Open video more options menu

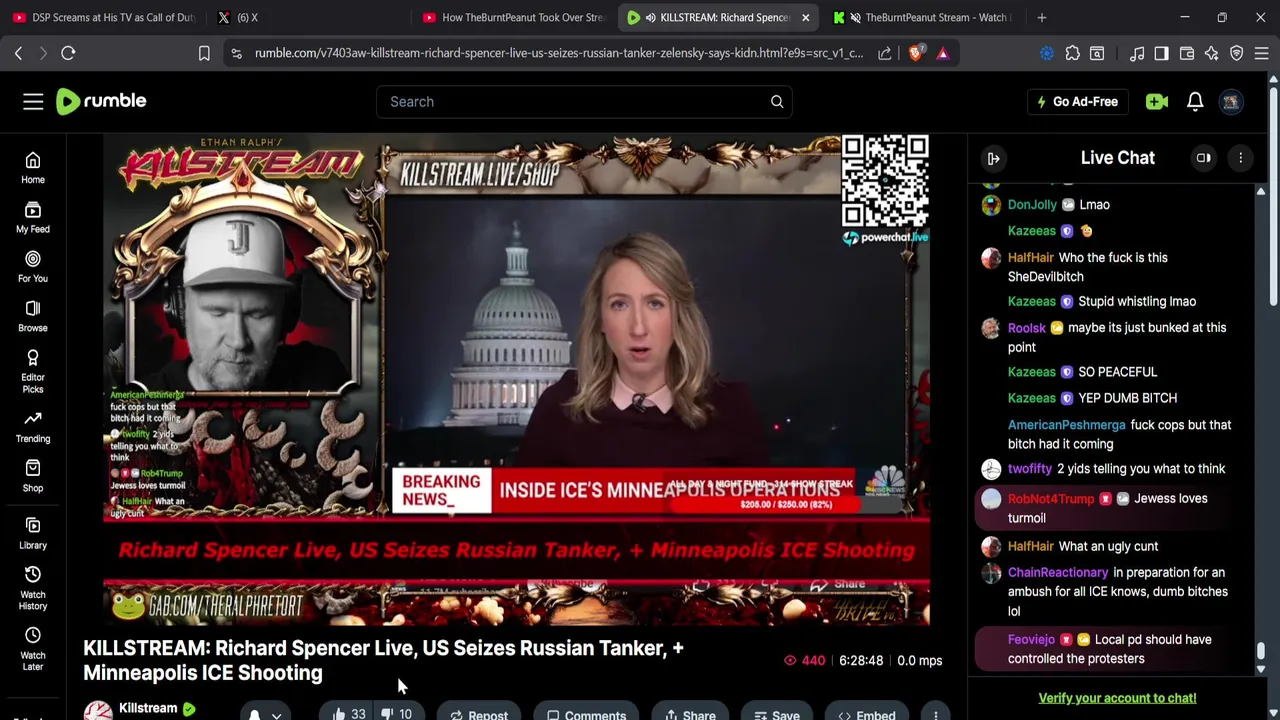[x=936, y=714]
